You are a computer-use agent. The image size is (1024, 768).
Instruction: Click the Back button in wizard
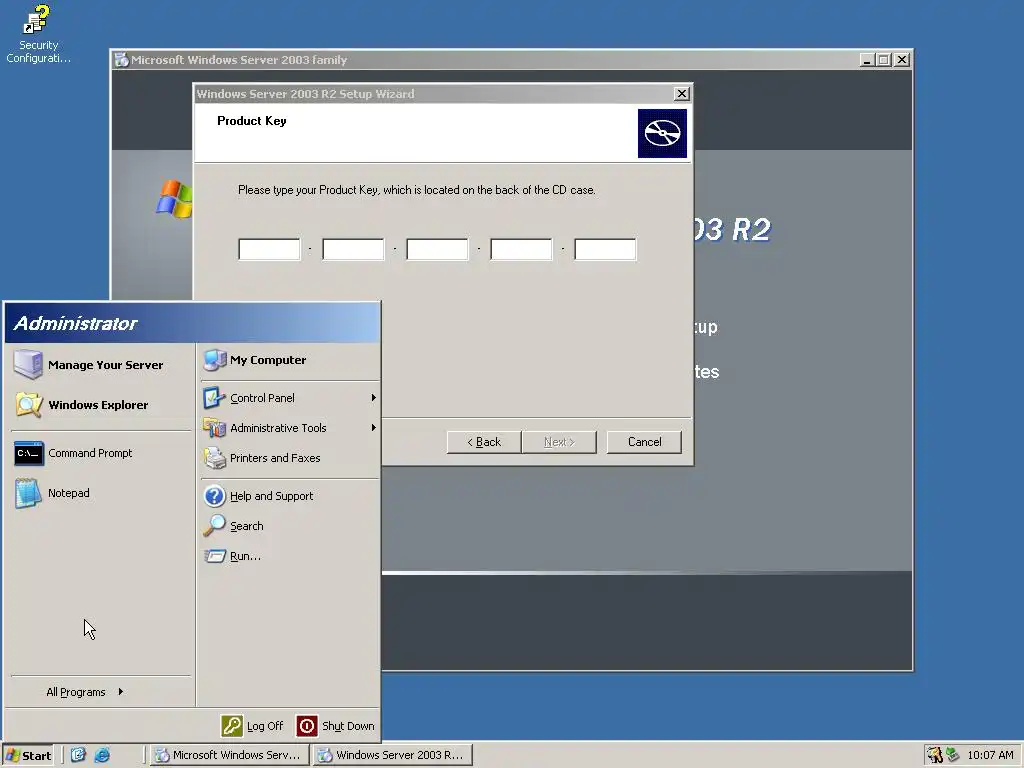(484, 442)
